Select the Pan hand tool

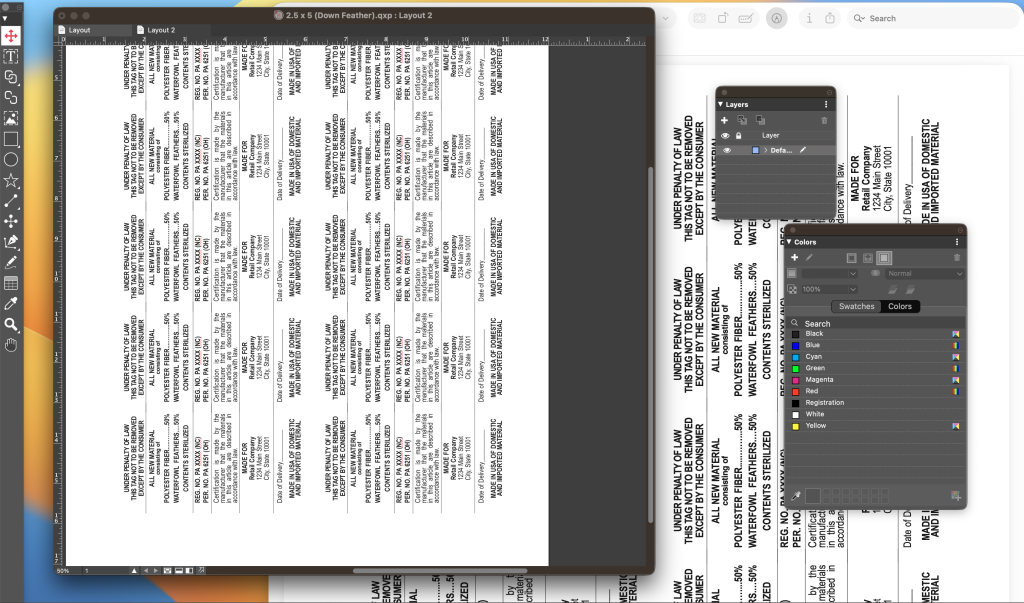point(11,345)
